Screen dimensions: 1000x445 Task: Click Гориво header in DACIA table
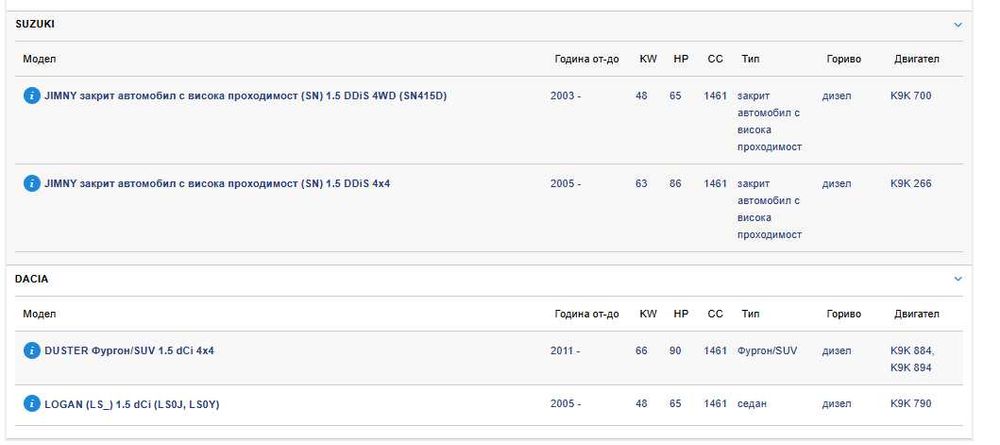844,314
